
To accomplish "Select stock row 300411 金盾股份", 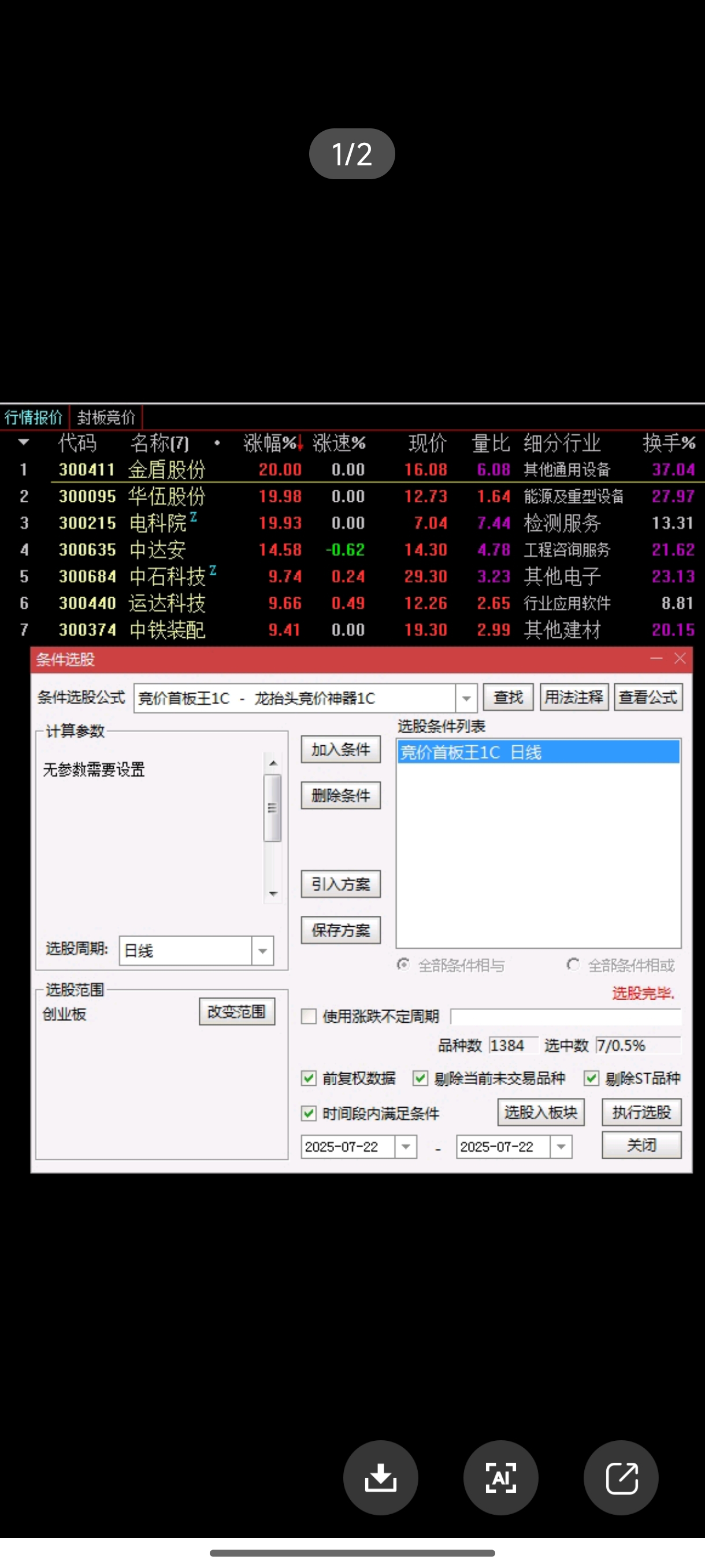I will (353, 469).
